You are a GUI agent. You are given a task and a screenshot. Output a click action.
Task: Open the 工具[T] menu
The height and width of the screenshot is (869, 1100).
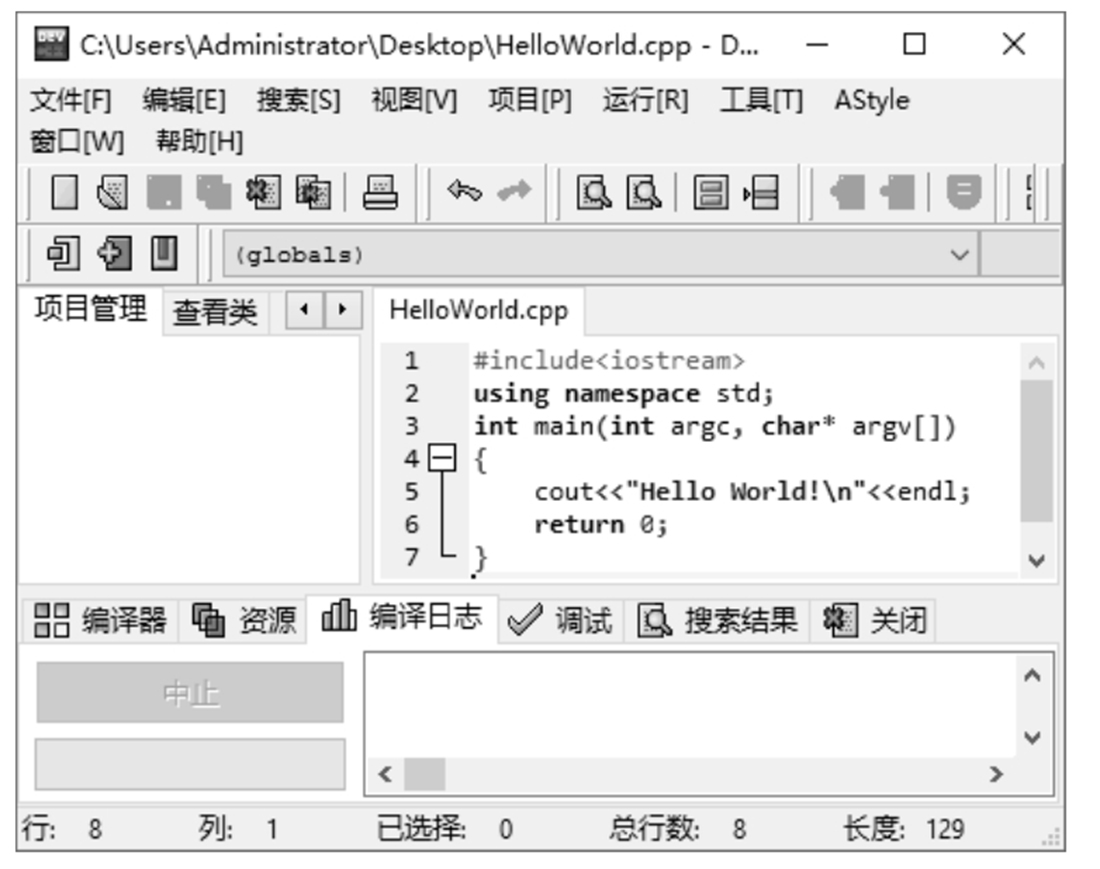[x=761, y=100]
